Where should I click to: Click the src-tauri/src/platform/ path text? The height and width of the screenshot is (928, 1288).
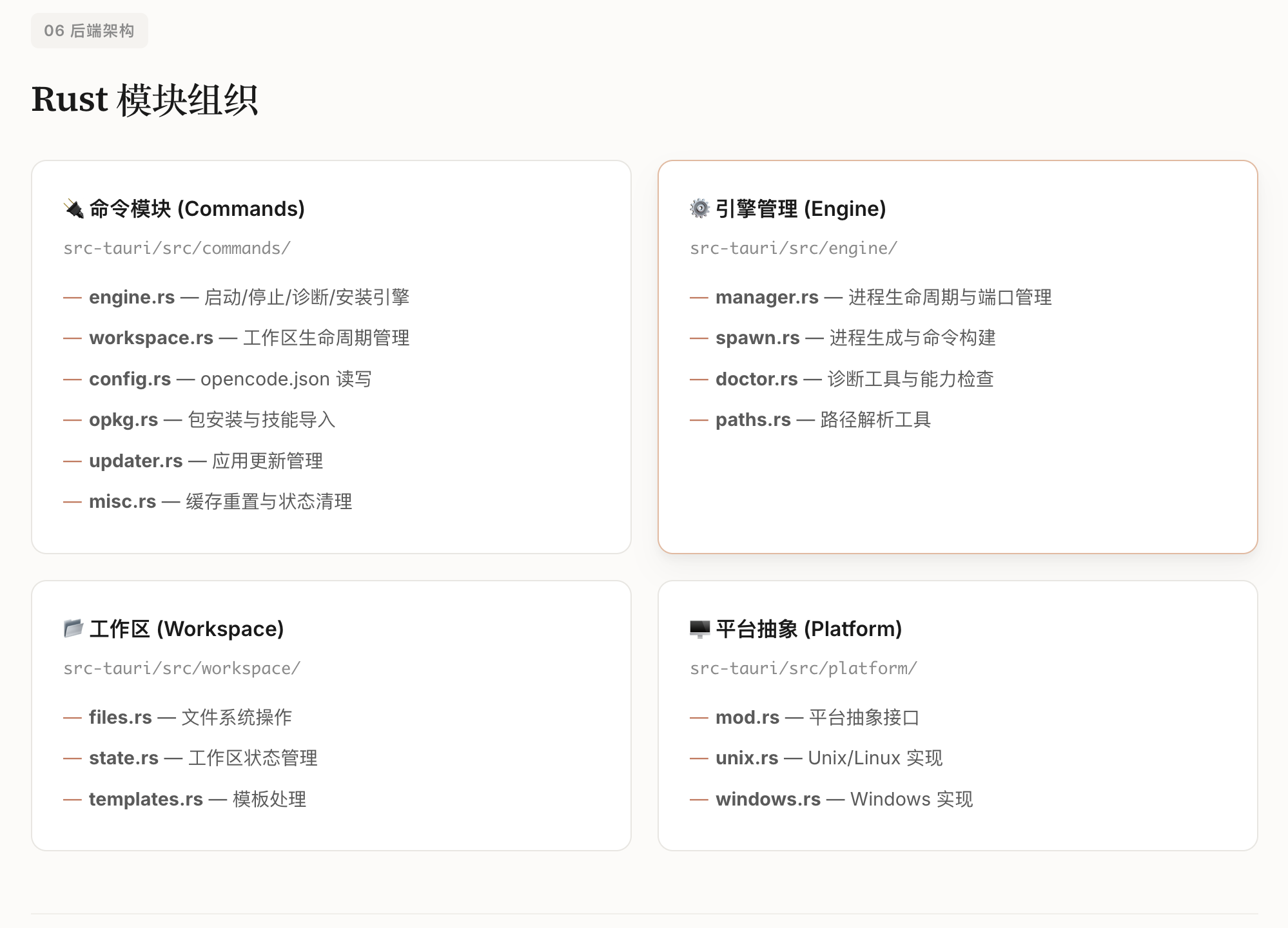(x=803, y=668)
